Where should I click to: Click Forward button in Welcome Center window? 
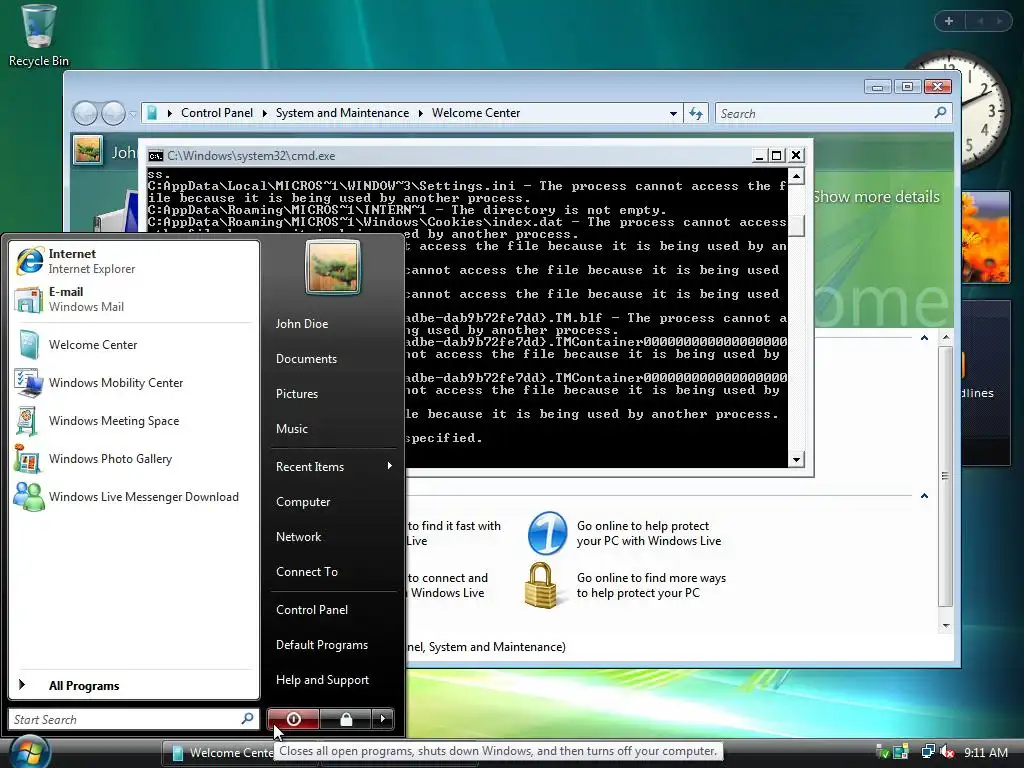114,114
